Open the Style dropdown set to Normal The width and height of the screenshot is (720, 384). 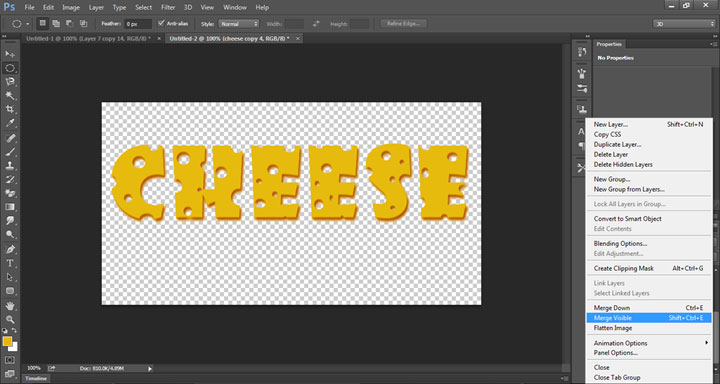point(239,24)
